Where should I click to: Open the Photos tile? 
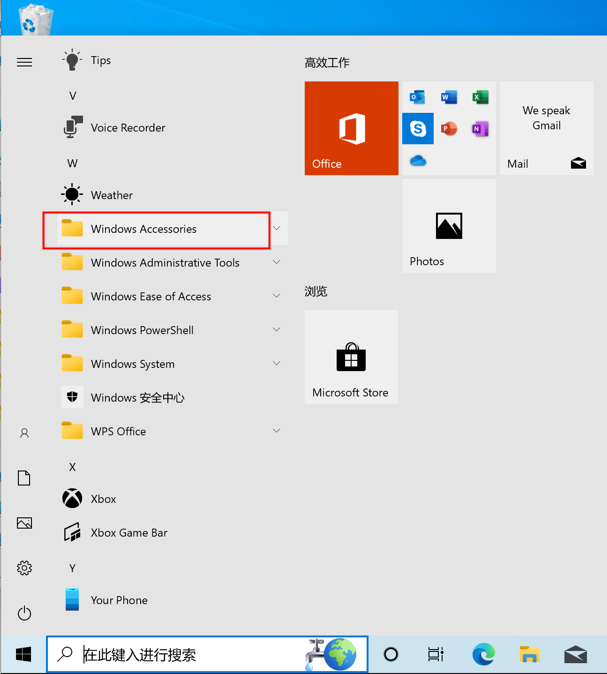[448, 227]
